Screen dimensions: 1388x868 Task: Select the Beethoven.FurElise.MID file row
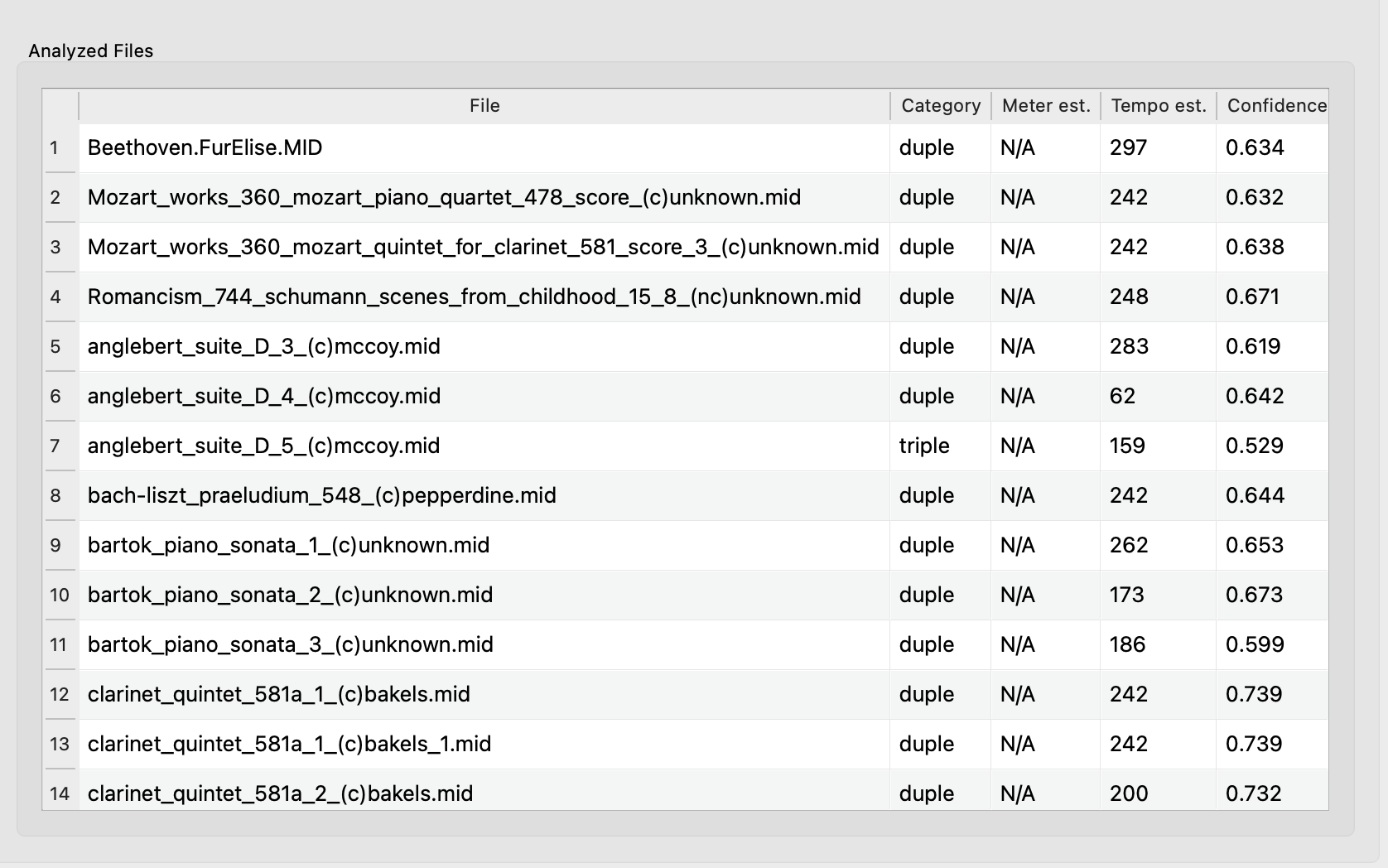[x=205, y=148]
